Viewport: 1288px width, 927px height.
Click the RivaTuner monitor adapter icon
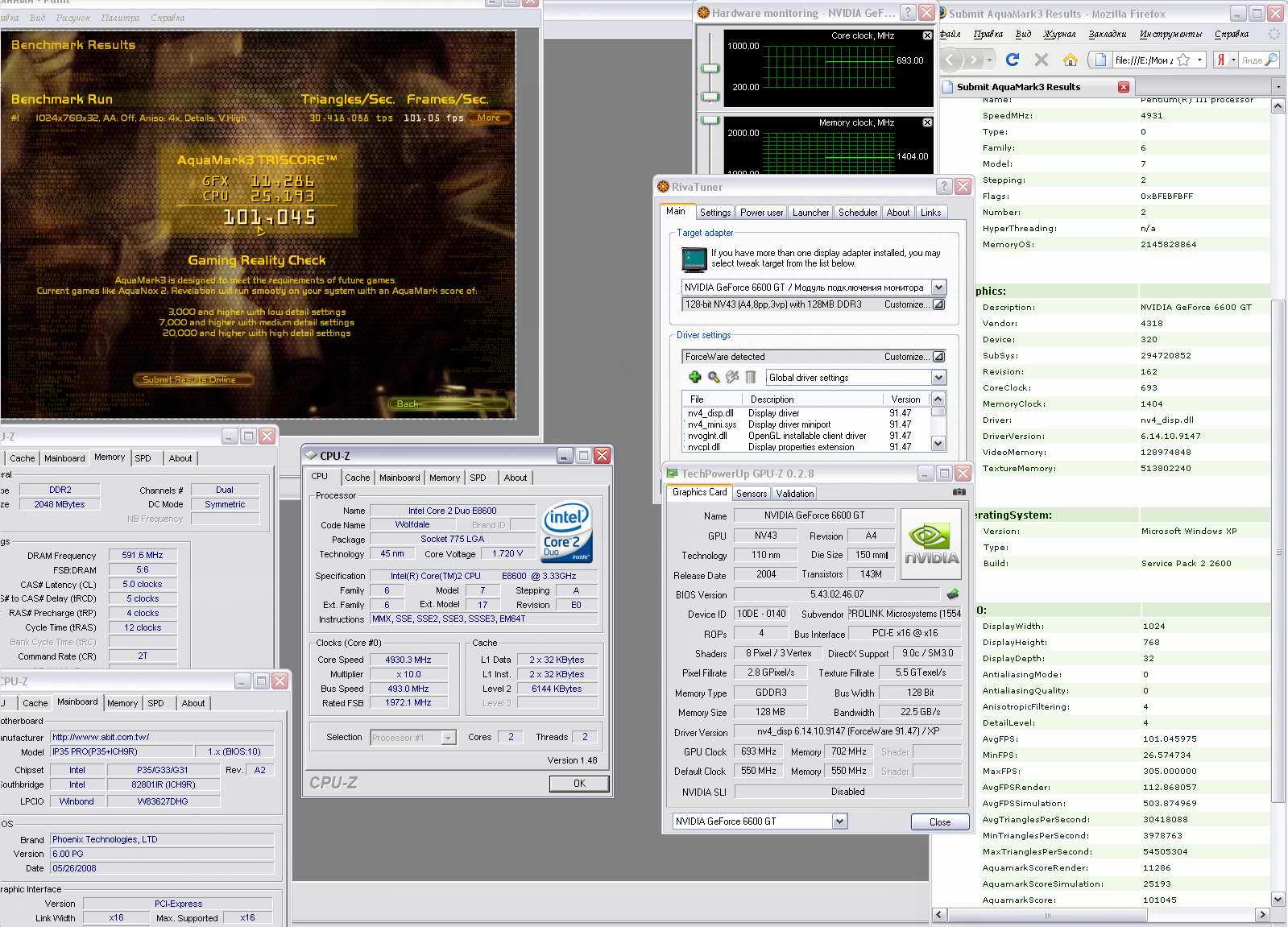point(694,259)
